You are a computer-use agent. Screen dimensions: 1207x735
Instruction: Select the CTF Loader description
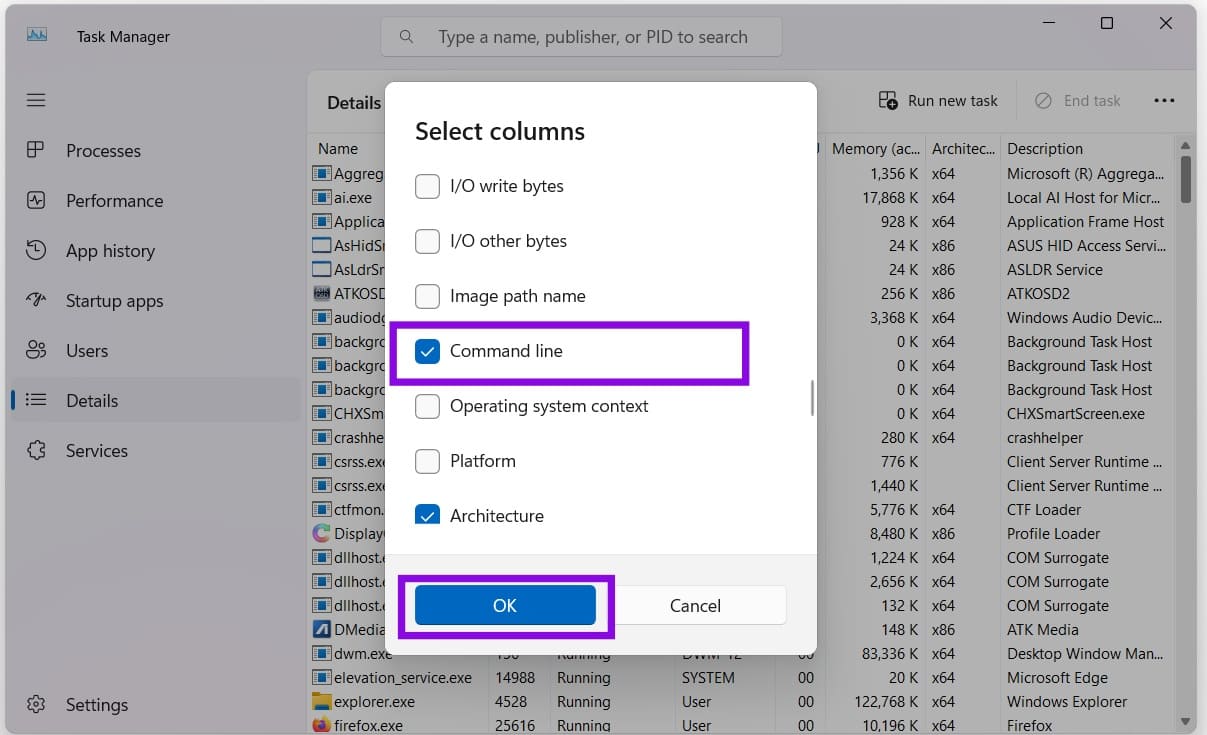point(1044,510)
